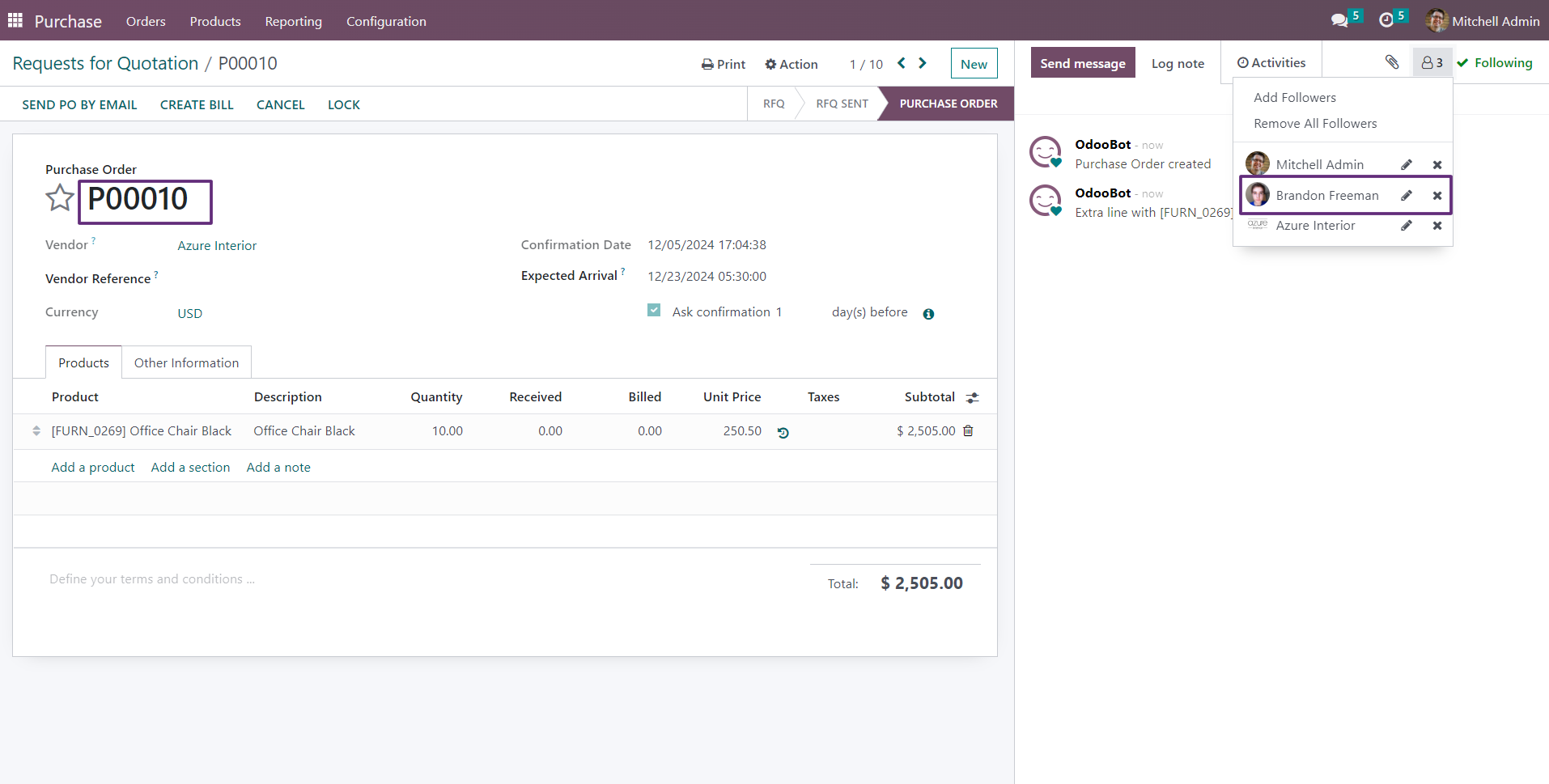This screenshot has height=784, width=1549.
Task: Click the Product column header
Action: click(75, 397)
